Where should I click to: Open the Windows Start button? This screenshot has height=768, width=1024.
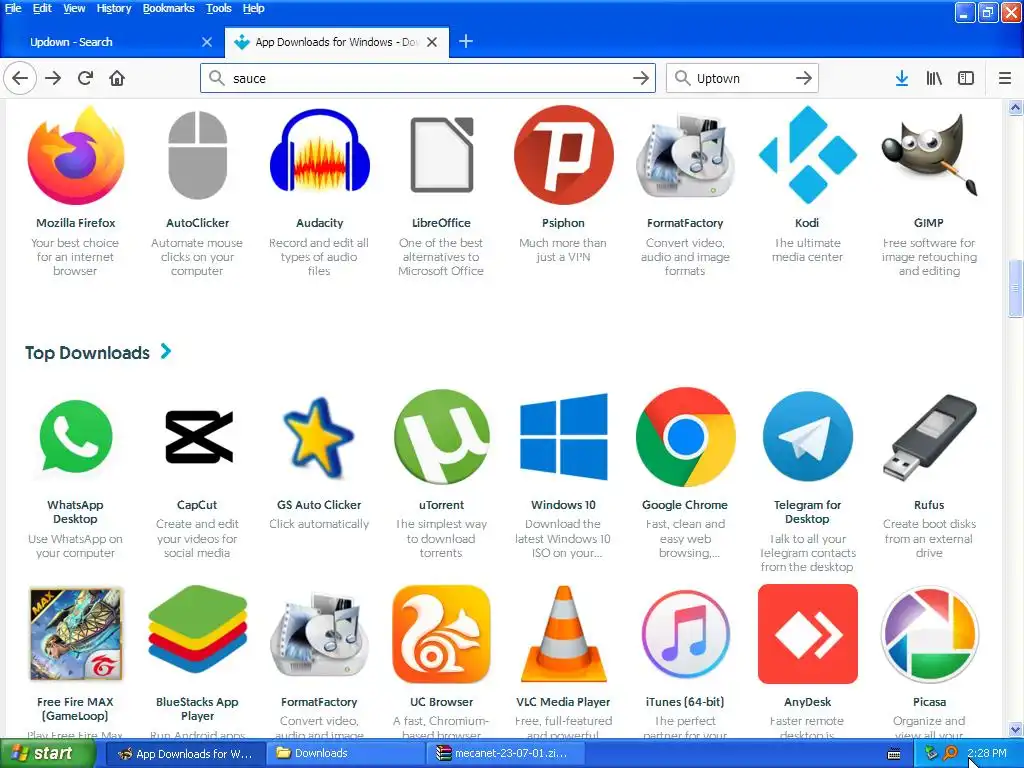point(48,754)
